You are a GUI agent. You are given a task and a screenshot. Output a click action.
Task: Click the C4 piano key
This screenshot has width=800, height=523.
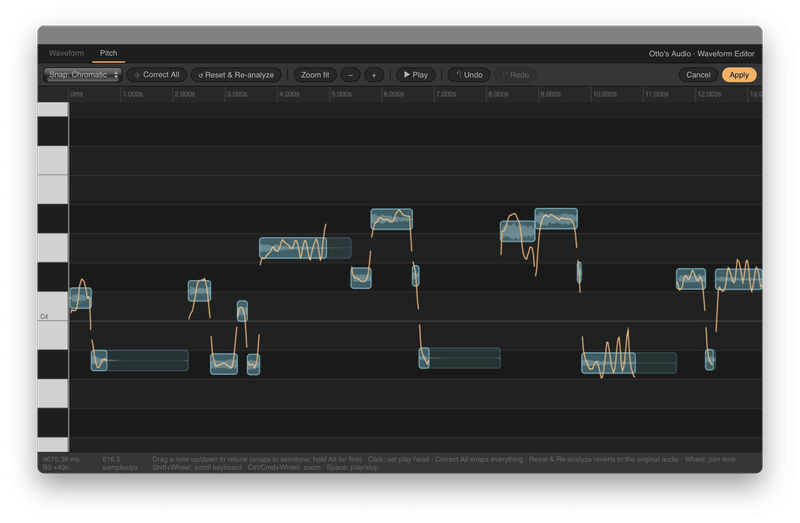pyautogui.click(x=53, y=306)
